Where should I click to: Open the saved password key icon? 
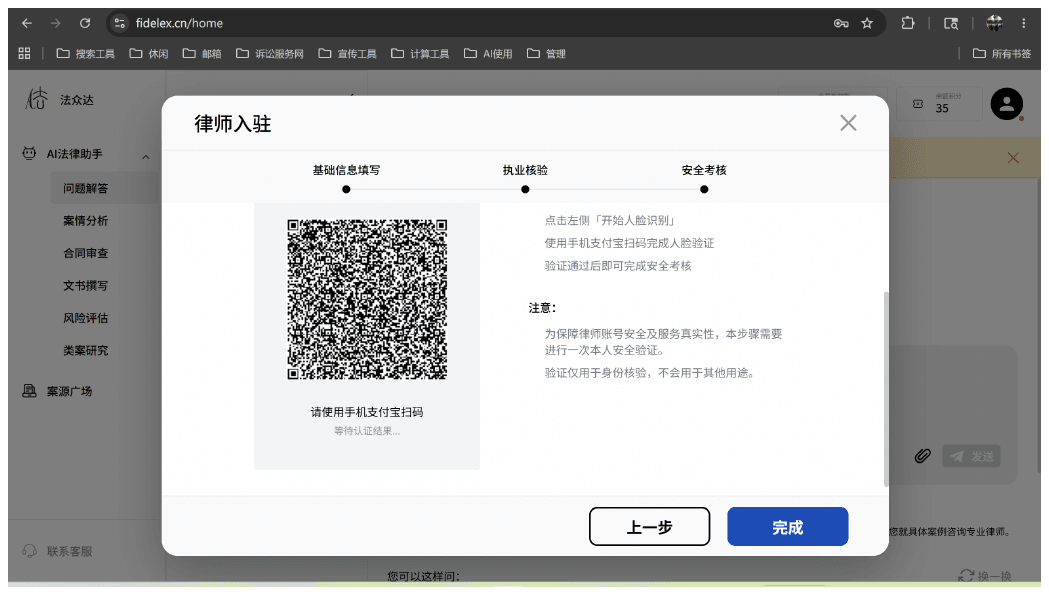pos(841,23)
